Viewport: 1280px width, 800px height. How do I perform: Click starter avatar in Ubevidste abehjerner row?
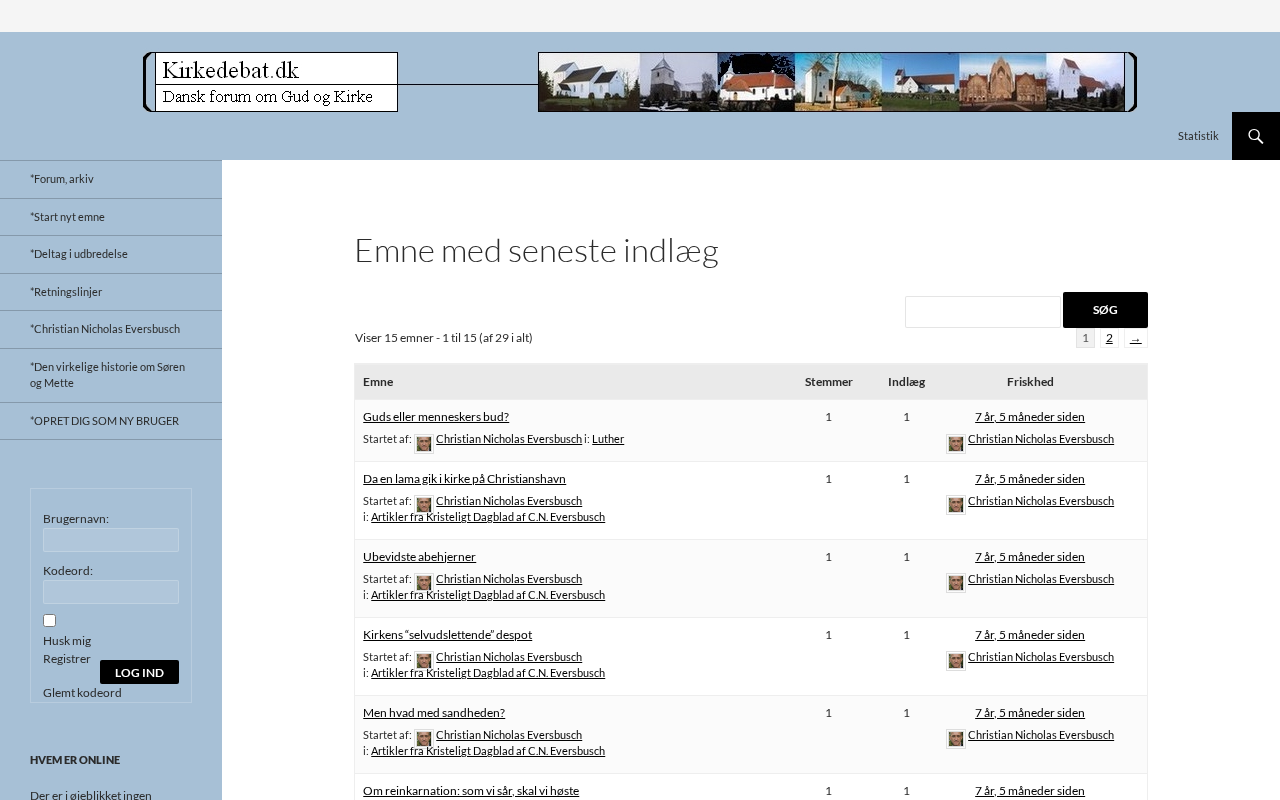click(424, 584)
